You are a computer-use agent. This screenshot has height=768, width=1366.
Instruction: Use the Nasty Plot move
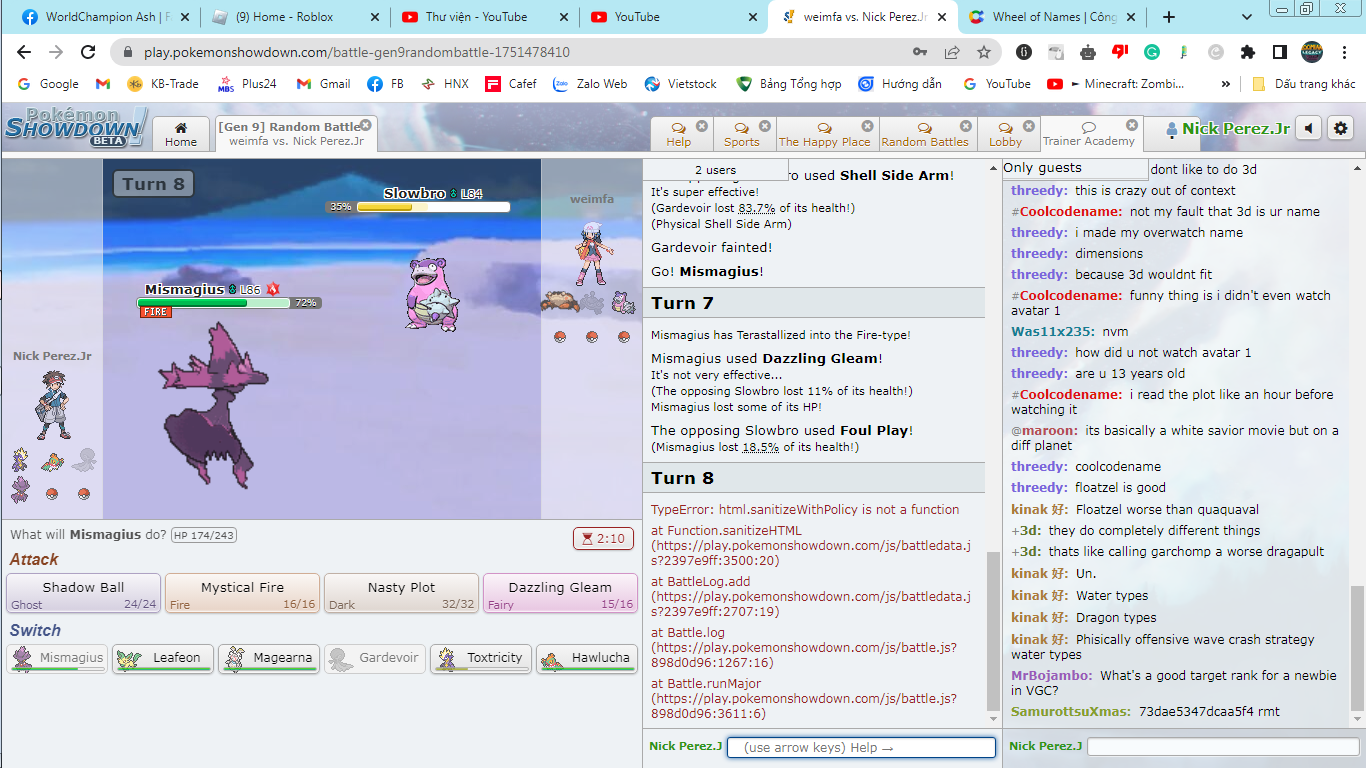[x=402, y=593]
